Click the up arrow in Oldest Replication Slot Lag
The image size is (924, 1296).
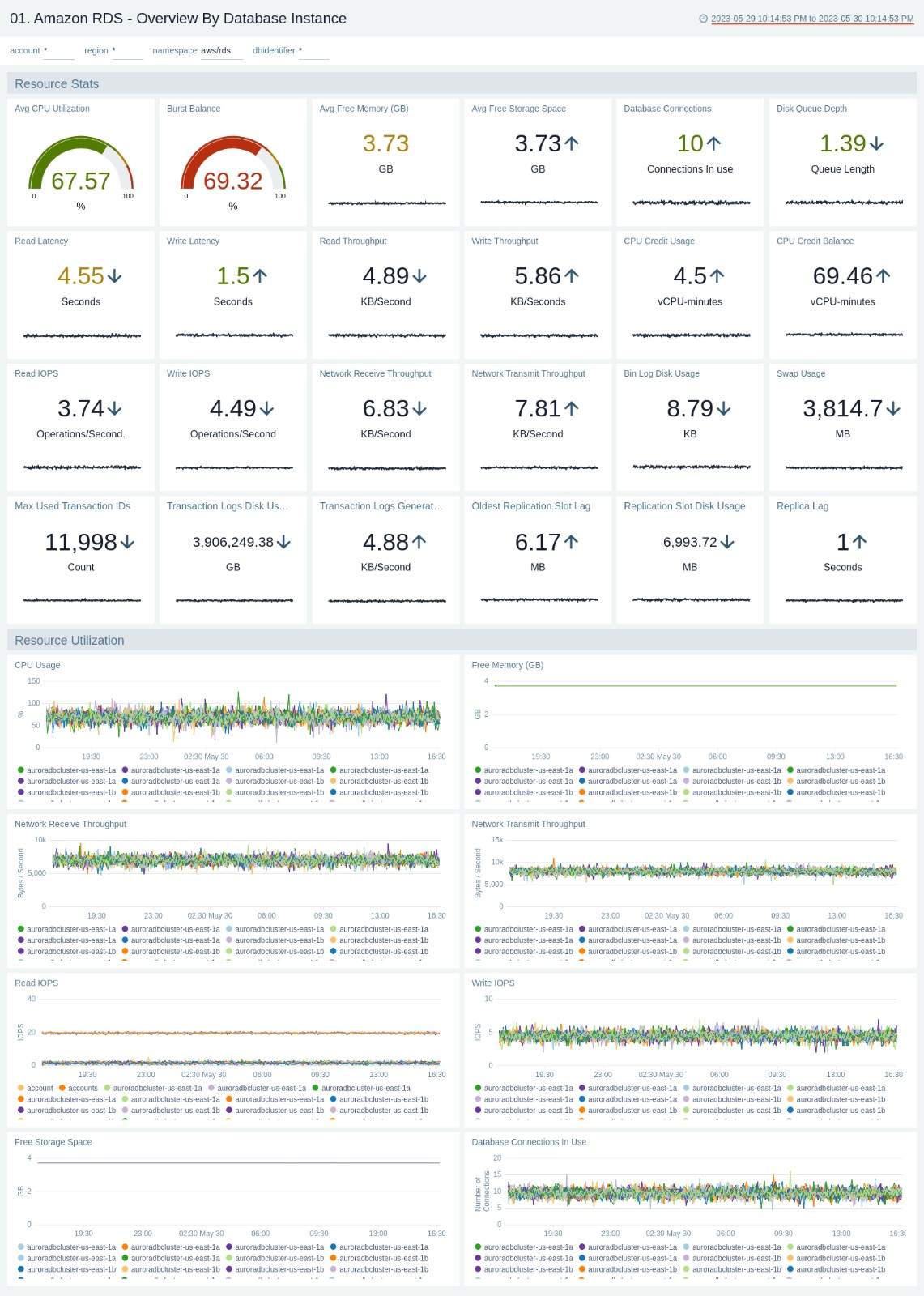572,542
